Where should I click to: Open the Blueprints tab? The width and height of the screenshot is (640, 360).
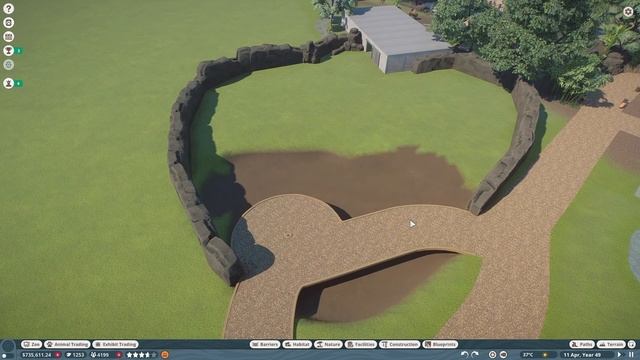pyautogui.click(x=440, y=344)
